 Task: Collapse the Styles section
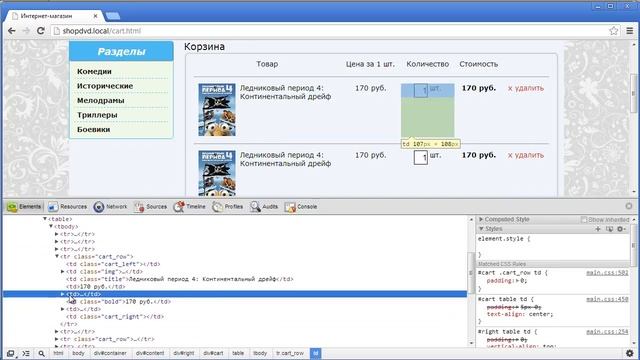coord(481,229)
